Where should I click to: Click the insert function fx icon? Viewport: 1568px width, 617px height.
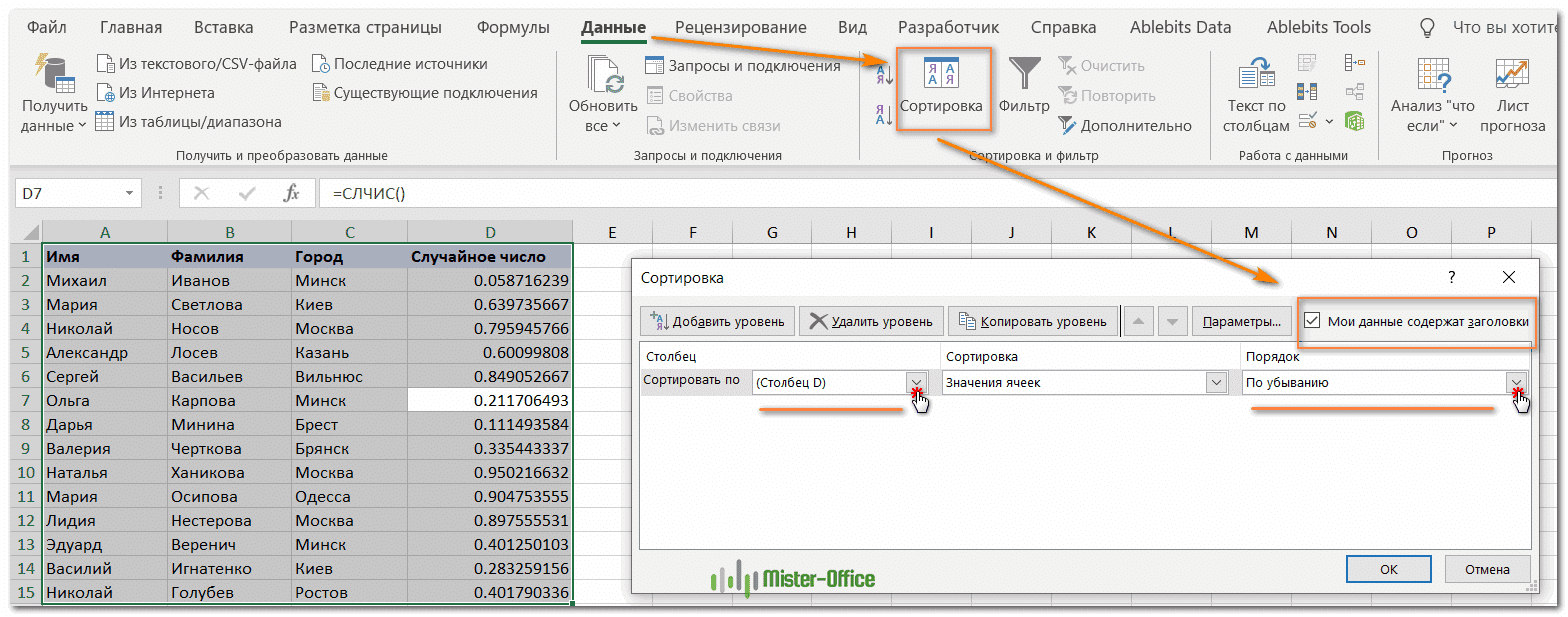[x=291, y=193]
